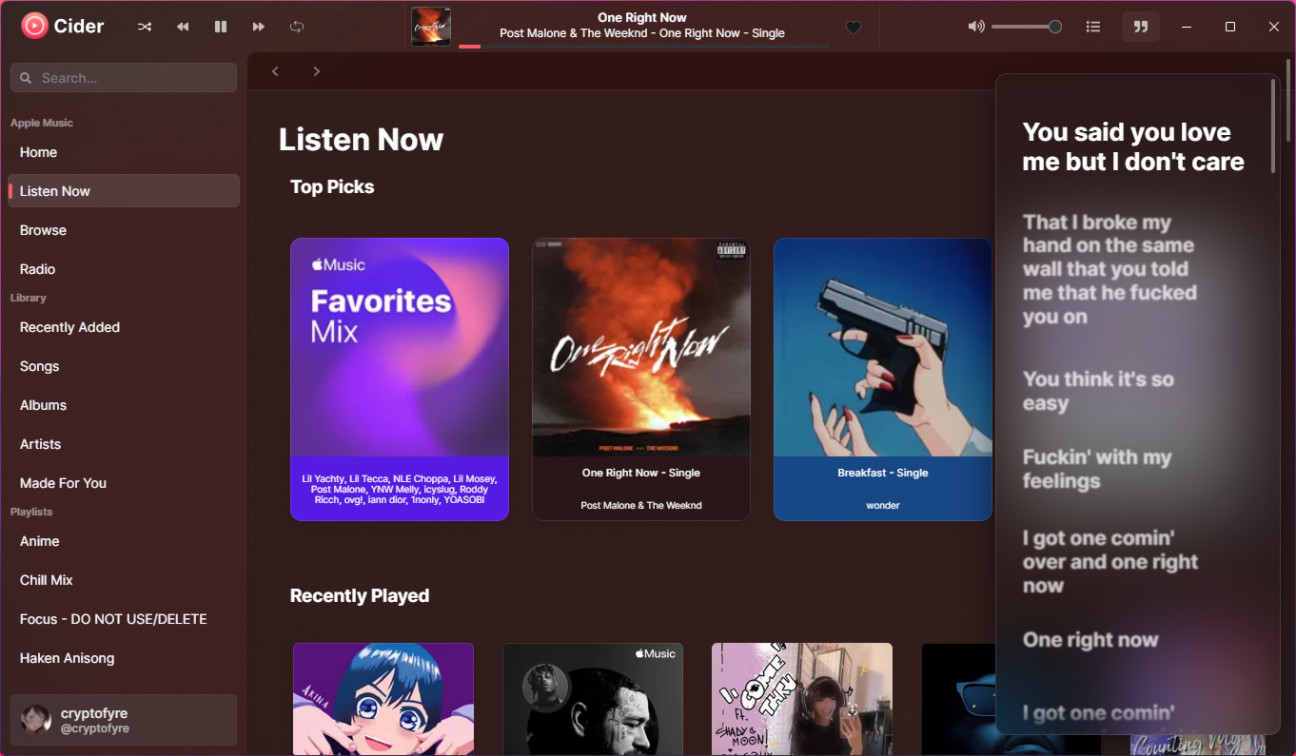Jump to lyric 'That I broke my hand'
Viewport: 1296px width, 756px height.
click(x=1109, y=269)
